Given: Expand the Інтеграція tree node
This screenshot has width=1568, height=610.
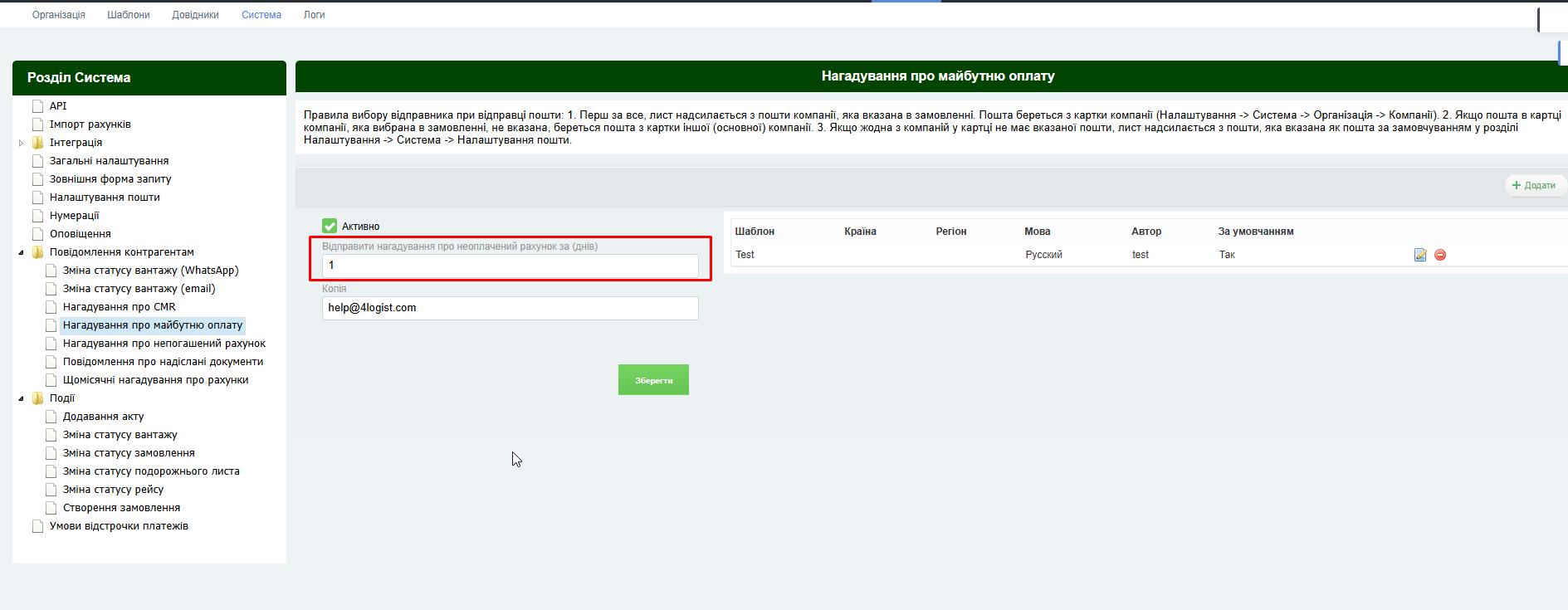Looking at the screenshot, I should tap(22, 143).
